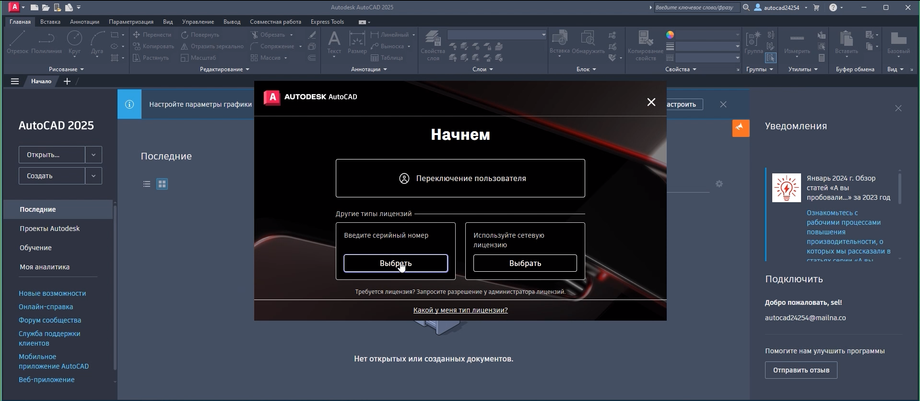Click Выбрать under network license option
The image size is (920, 401).
coord(525,263)
